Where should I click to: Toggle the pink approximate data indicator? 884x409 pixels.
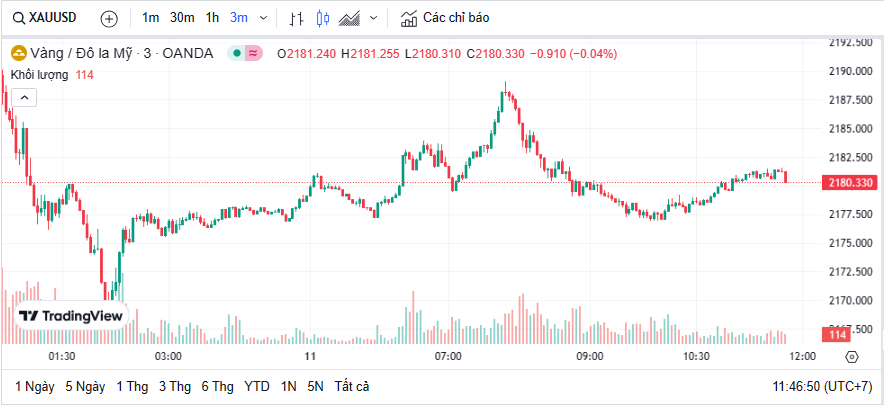[254, 53]
